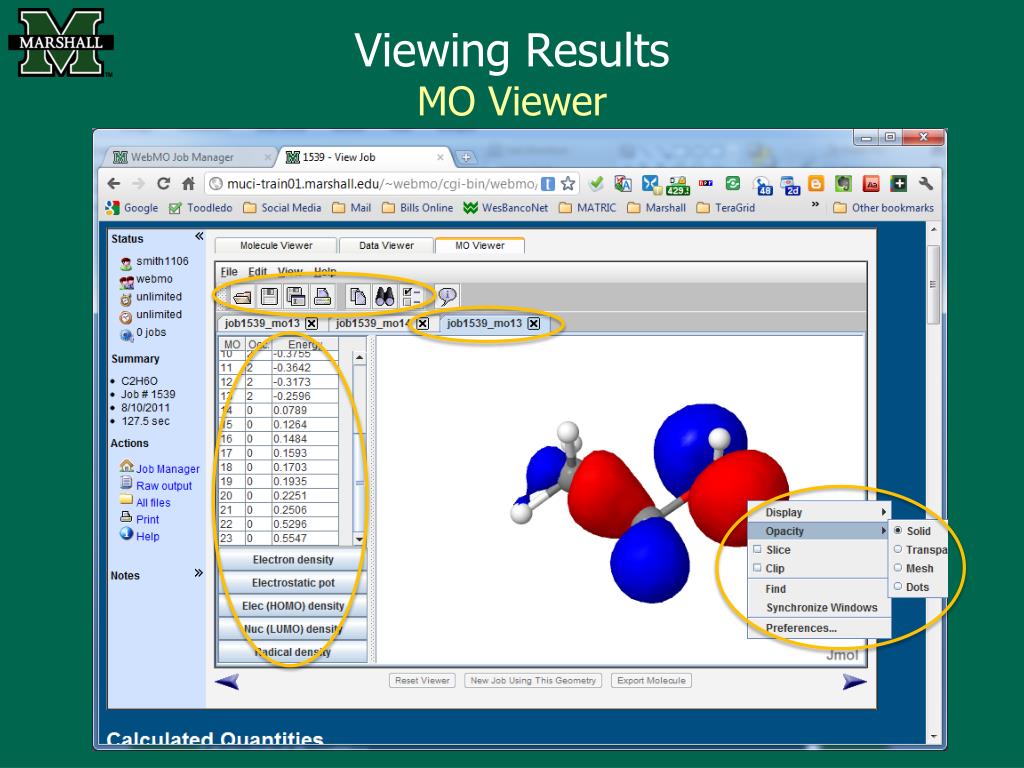Click the Evernote elephant extension icon
Screen dimensions: 1024x768
(843, 184)
